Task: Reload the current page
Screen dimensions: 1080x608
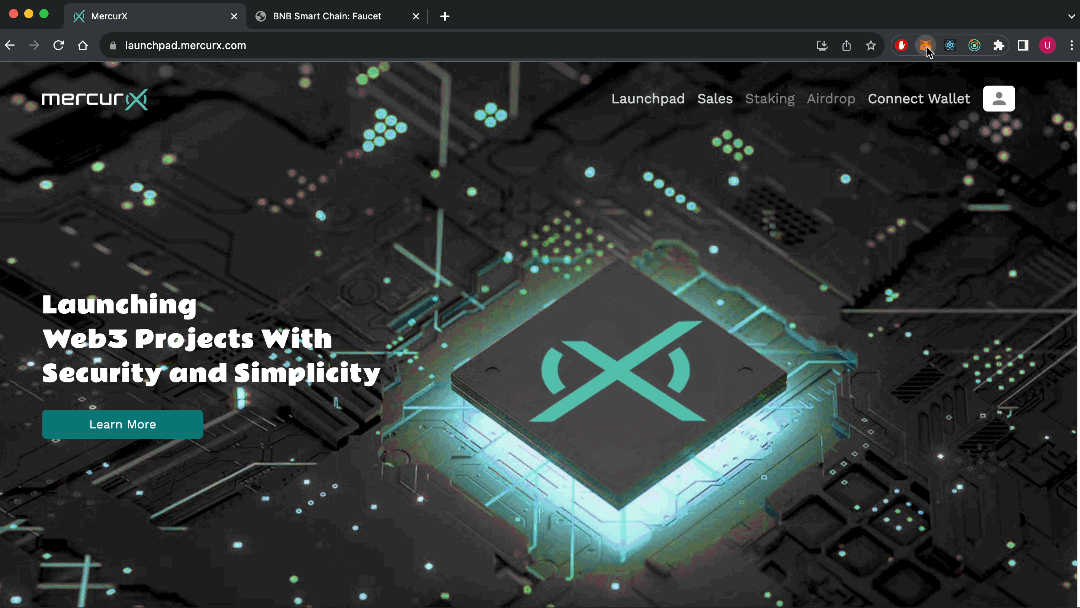Action: (59, 45)
